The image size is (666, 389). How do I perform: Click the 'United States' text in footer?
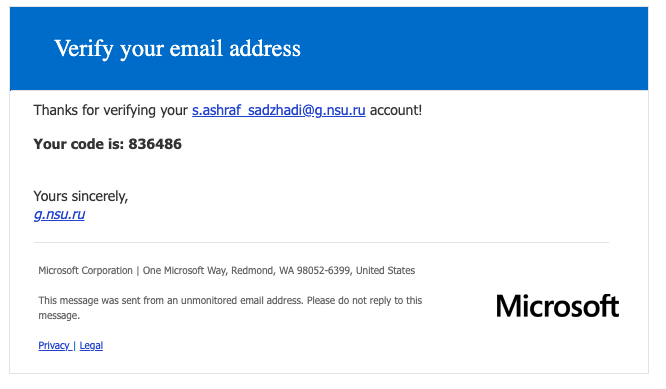pyautogui.click(x=385, y=271)
